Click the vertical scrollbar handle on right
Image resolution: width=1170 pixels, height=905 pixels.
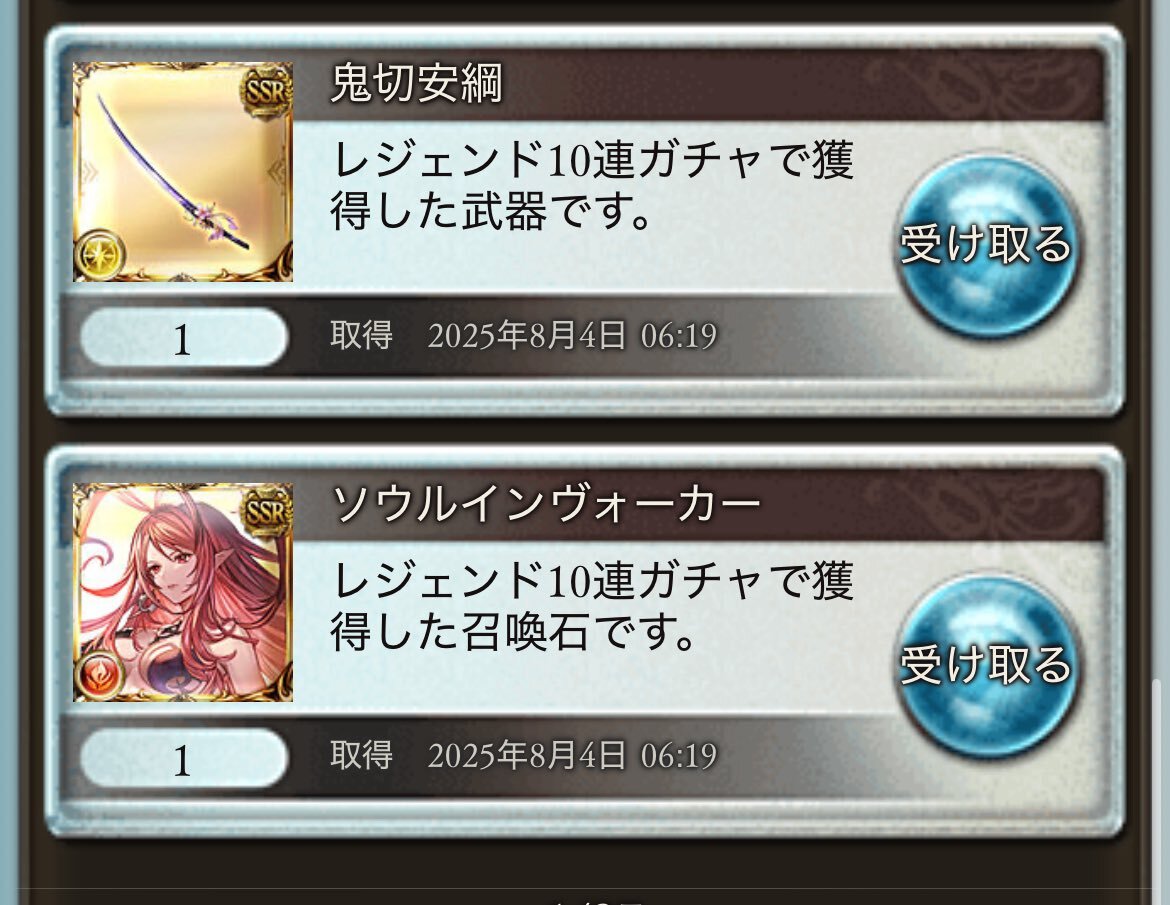[1158, 789]
